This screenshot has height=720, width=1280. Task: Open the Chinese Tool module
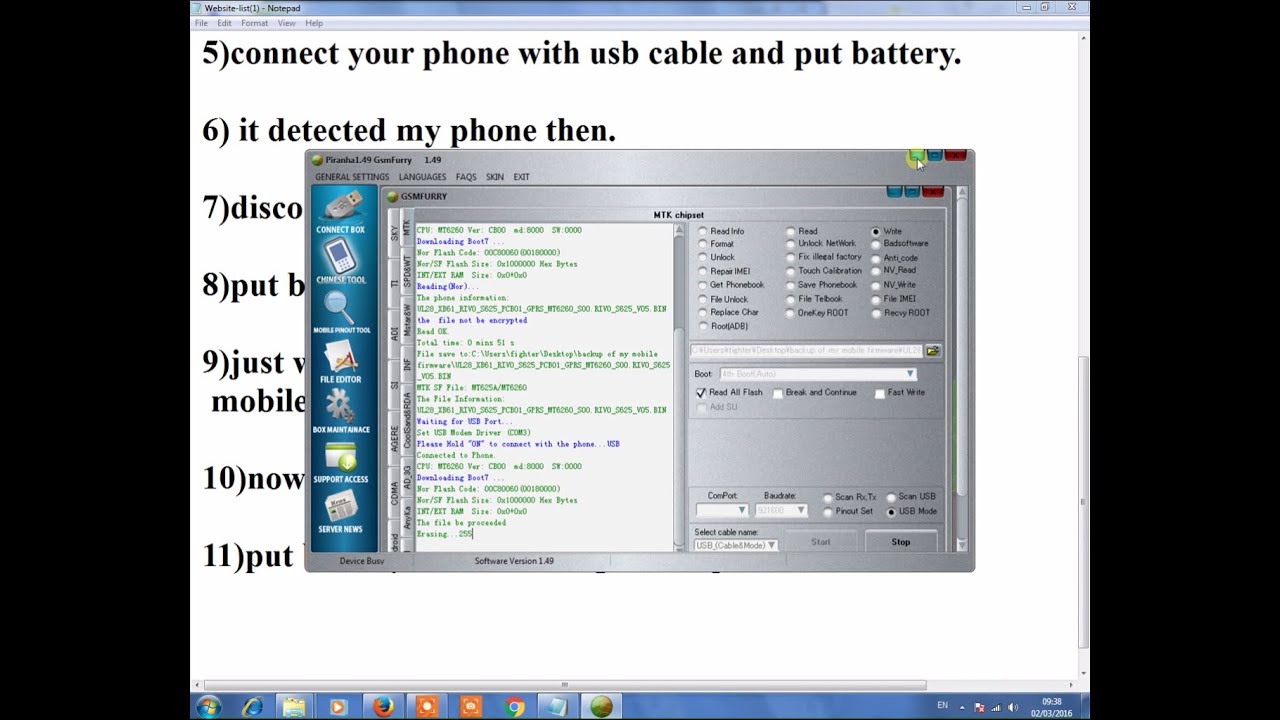pos(341,262)
